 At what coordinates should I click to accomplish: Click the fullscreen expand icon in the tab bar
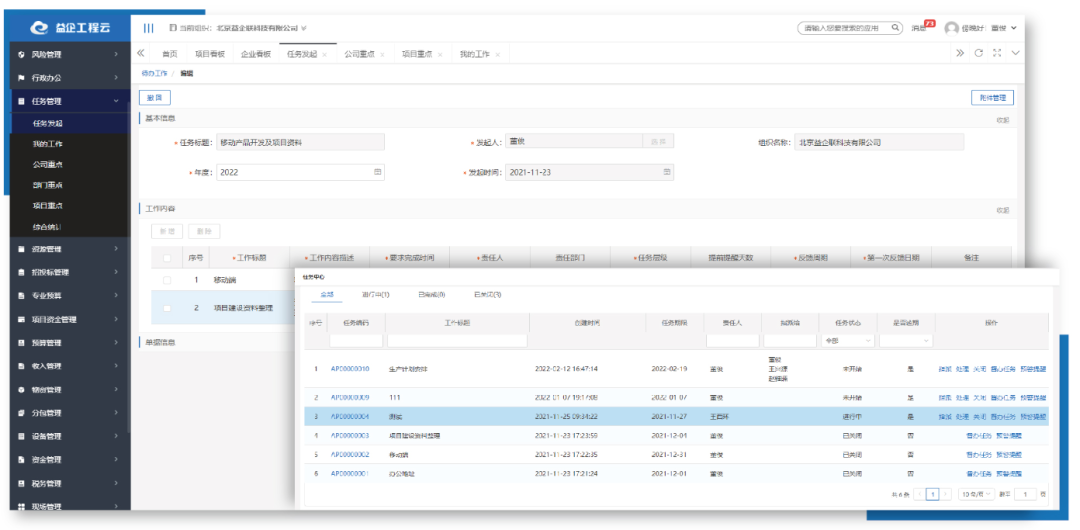click(996, 53)
